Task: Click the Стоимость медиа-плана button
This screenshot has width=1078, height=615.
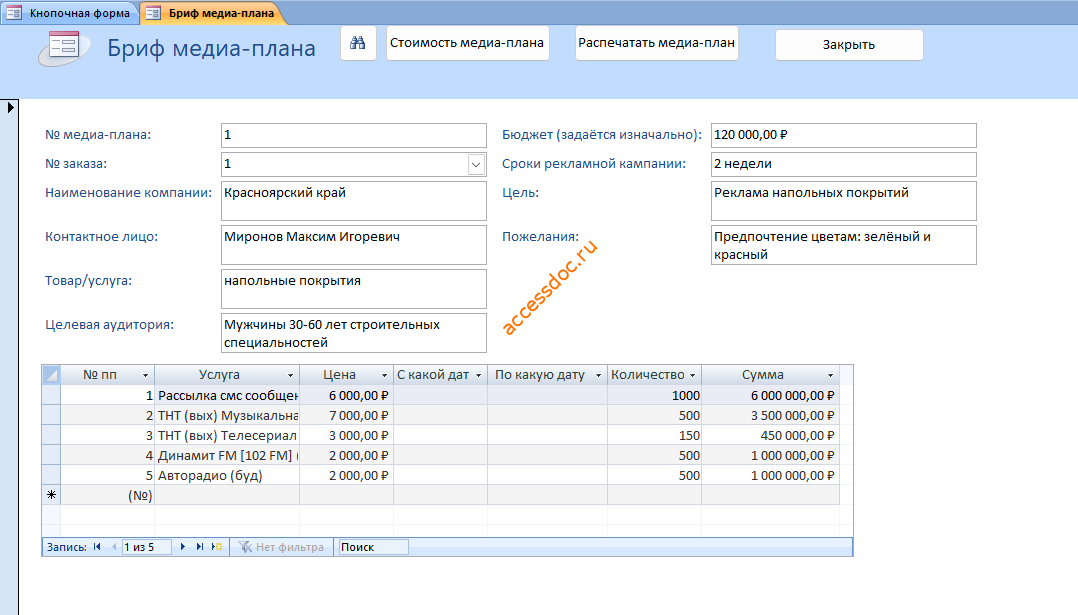Action: tap(468, 43)
